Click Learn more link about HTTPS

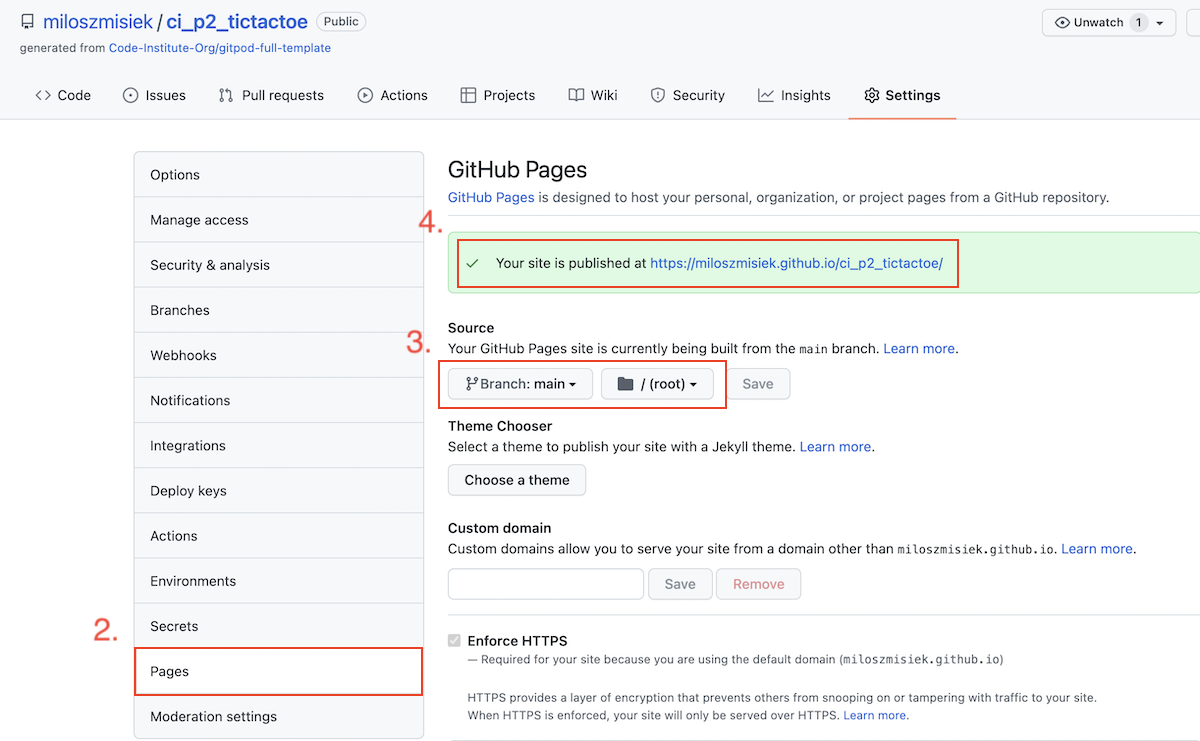[875, 716]
